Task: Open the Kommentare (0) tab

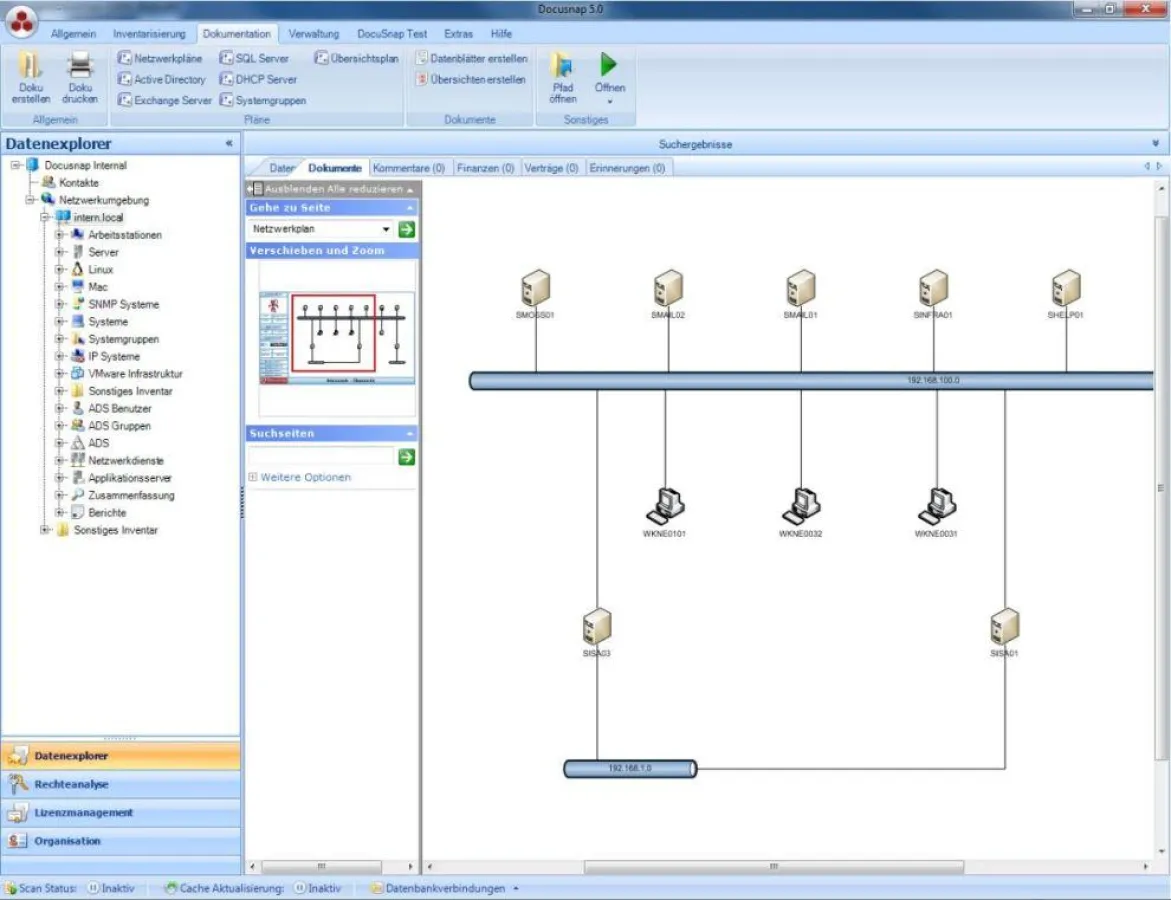Action: 408,168
